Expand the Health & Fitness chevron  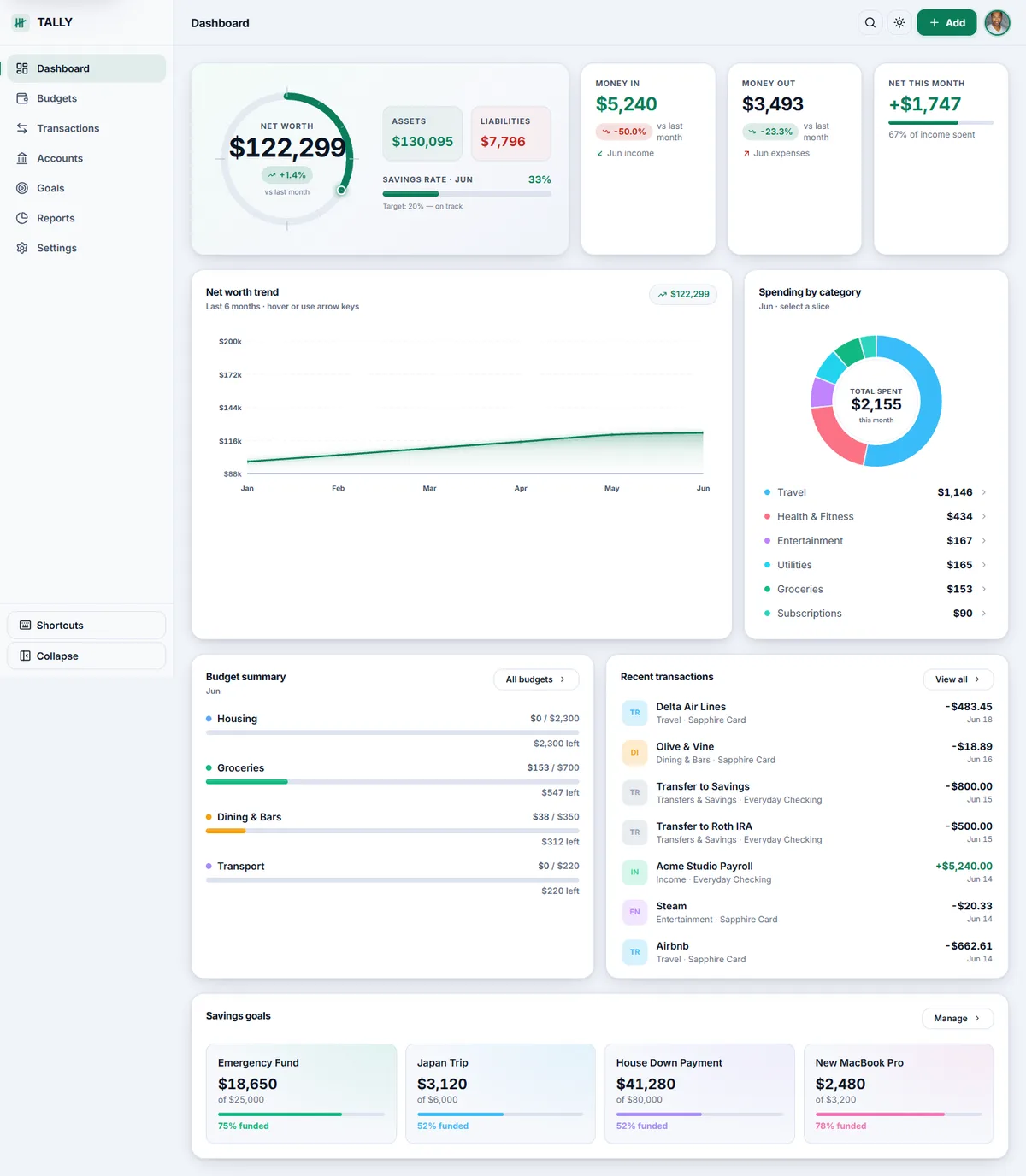[984, 516]
